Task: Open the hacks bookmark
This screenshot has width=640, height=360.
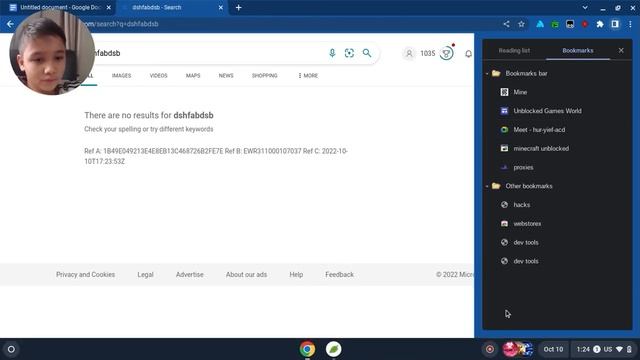Action: 557,205
